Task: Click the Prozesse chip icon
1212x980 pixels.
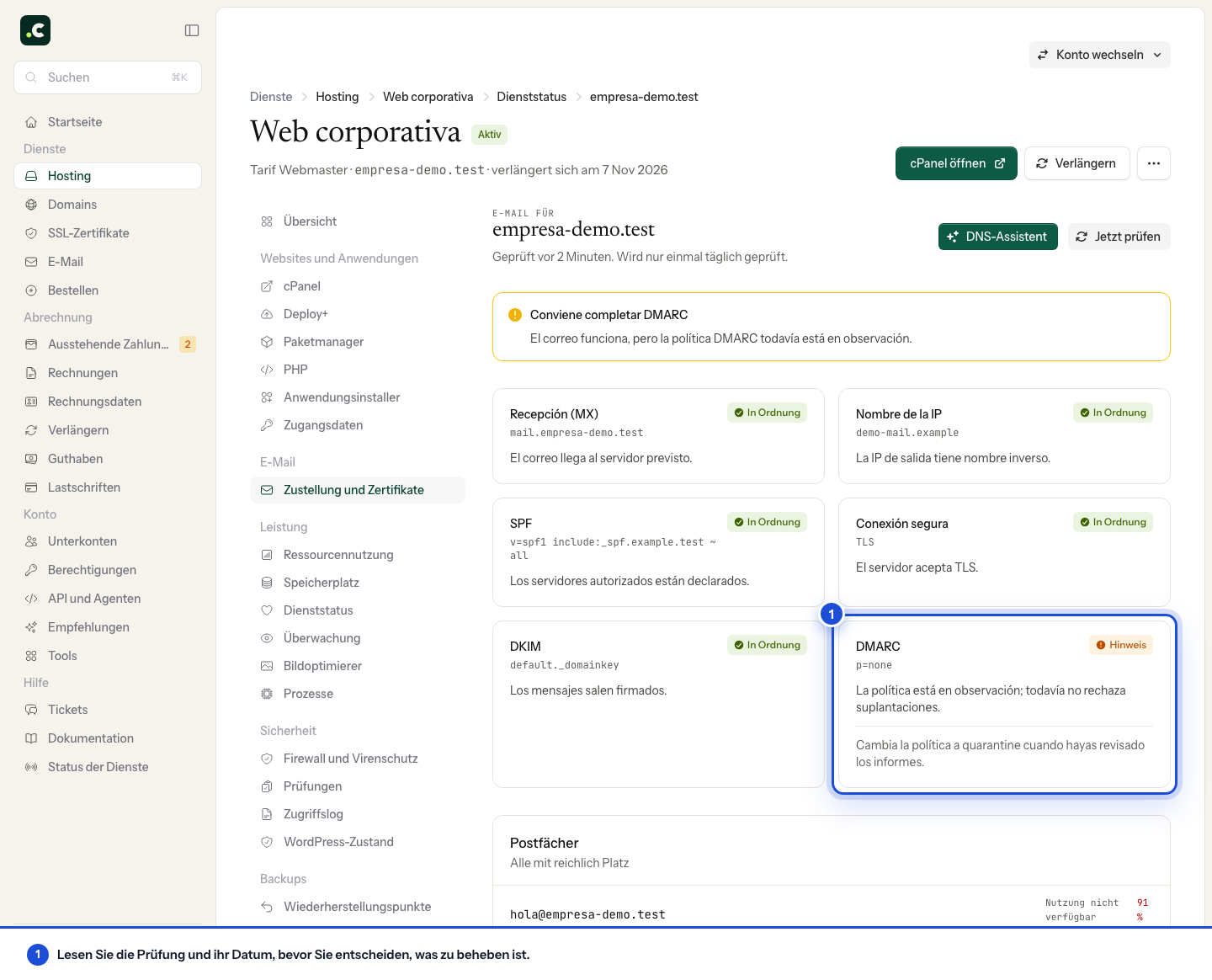Action: [x=267, y=694]
